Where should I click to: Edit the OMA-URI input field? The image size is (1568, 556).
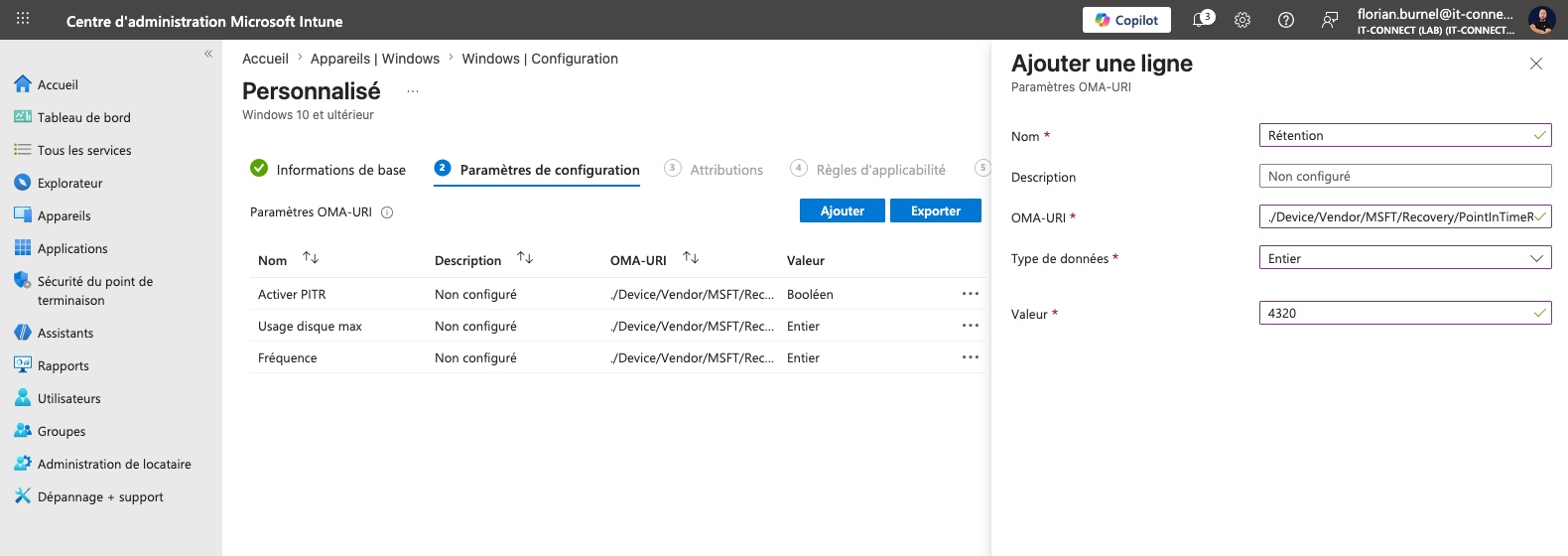(x=1404, y=216)
